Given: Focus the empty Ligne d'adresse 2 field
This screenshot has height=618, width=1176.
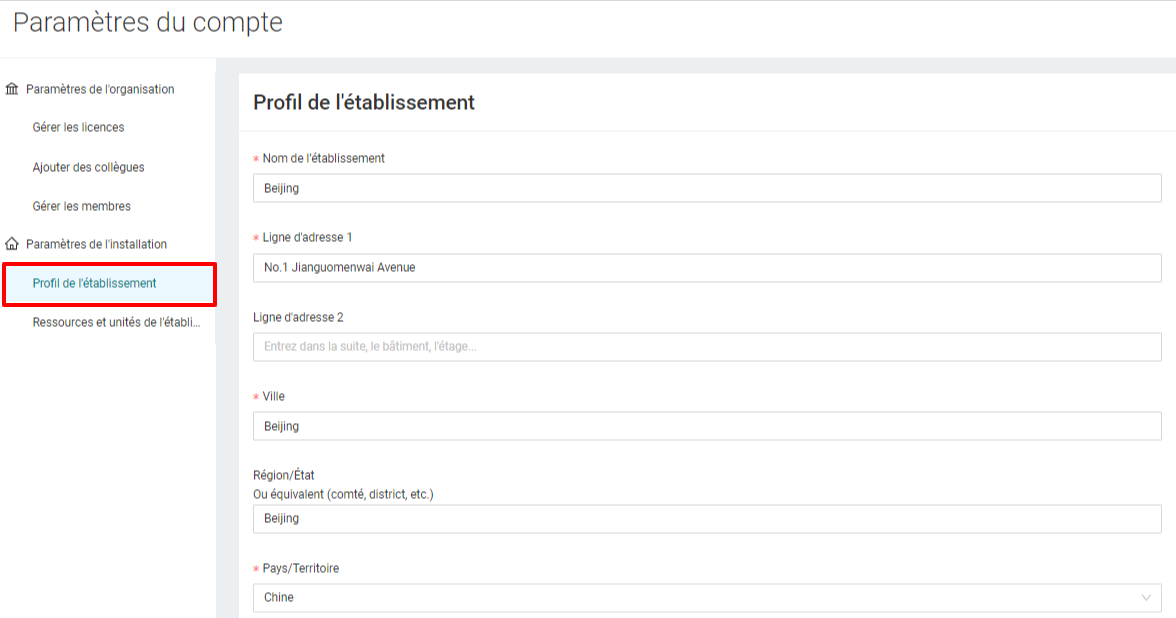Looking at the screenshot, I should pos(707,346).
